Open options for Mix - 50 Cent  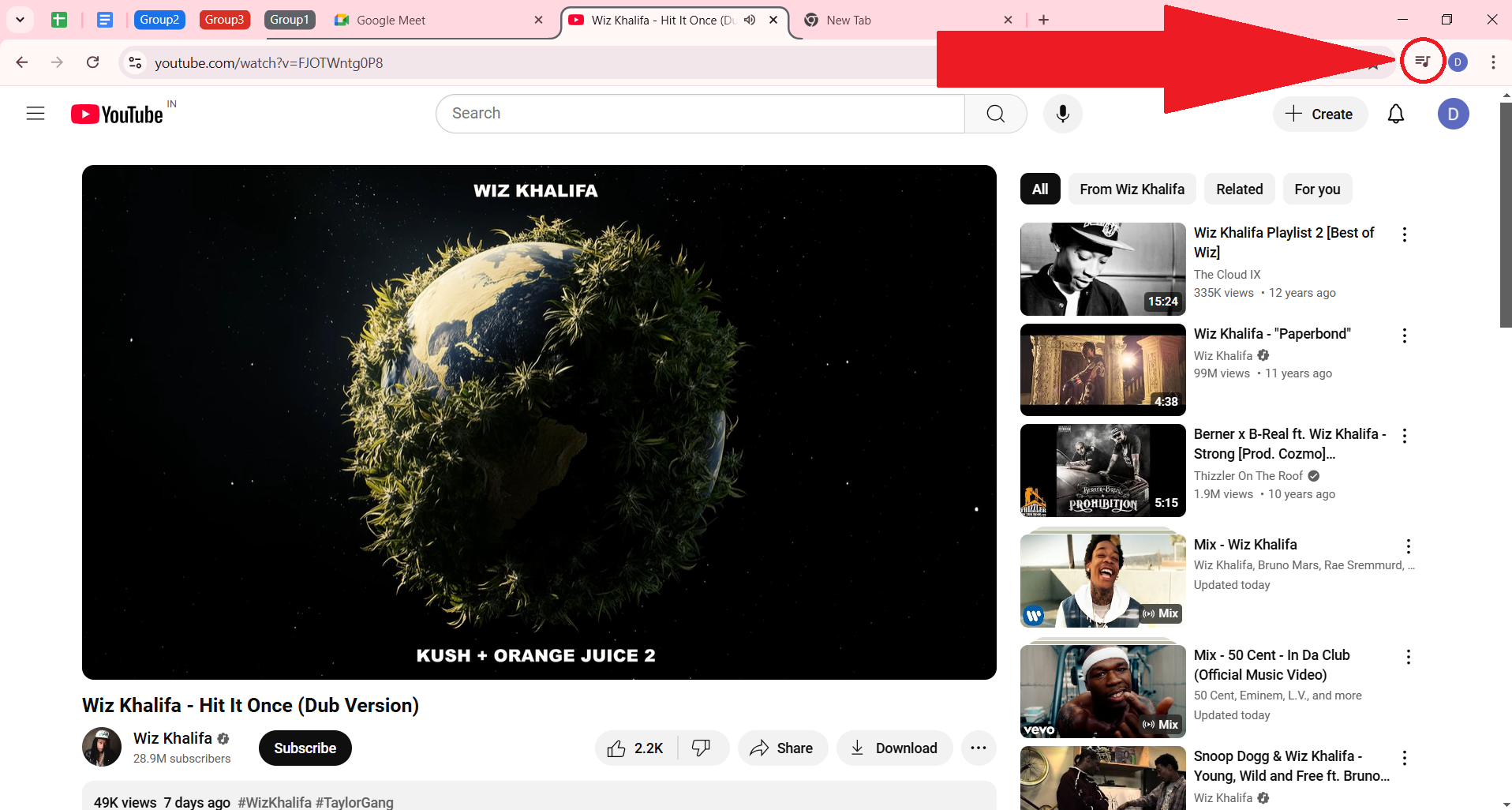1408,657
